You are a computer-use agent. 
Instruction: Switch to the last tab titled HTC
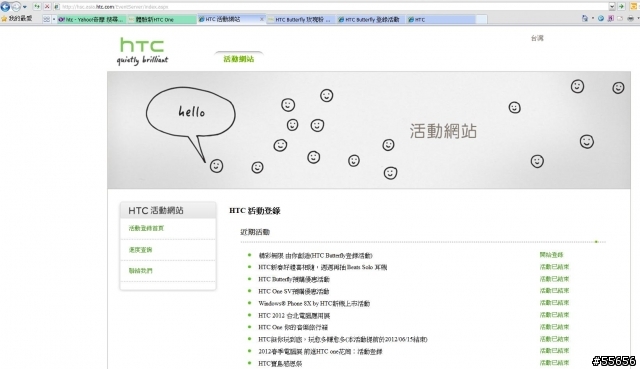pos(441,19)
